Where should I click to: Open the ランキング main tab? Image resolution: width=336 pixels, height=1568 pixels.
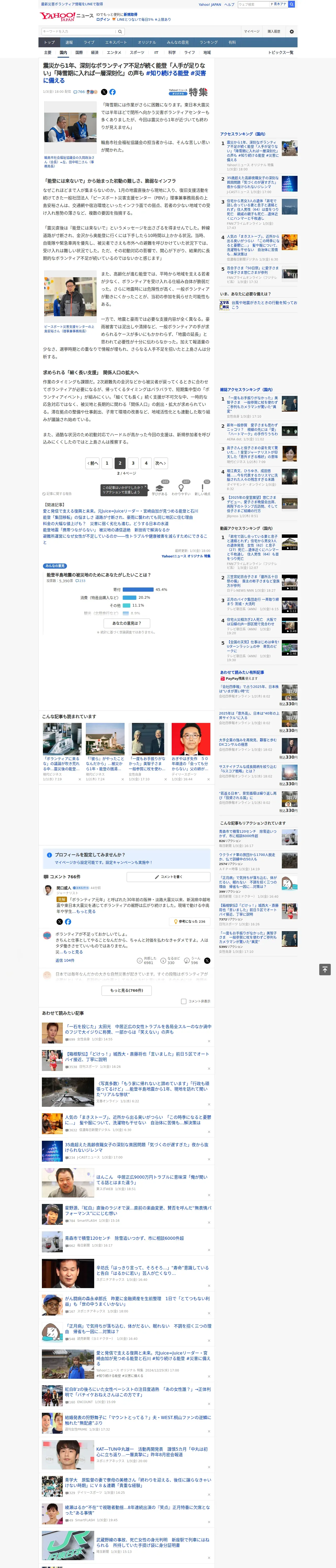pyautogui.click(x=209, y=43)
